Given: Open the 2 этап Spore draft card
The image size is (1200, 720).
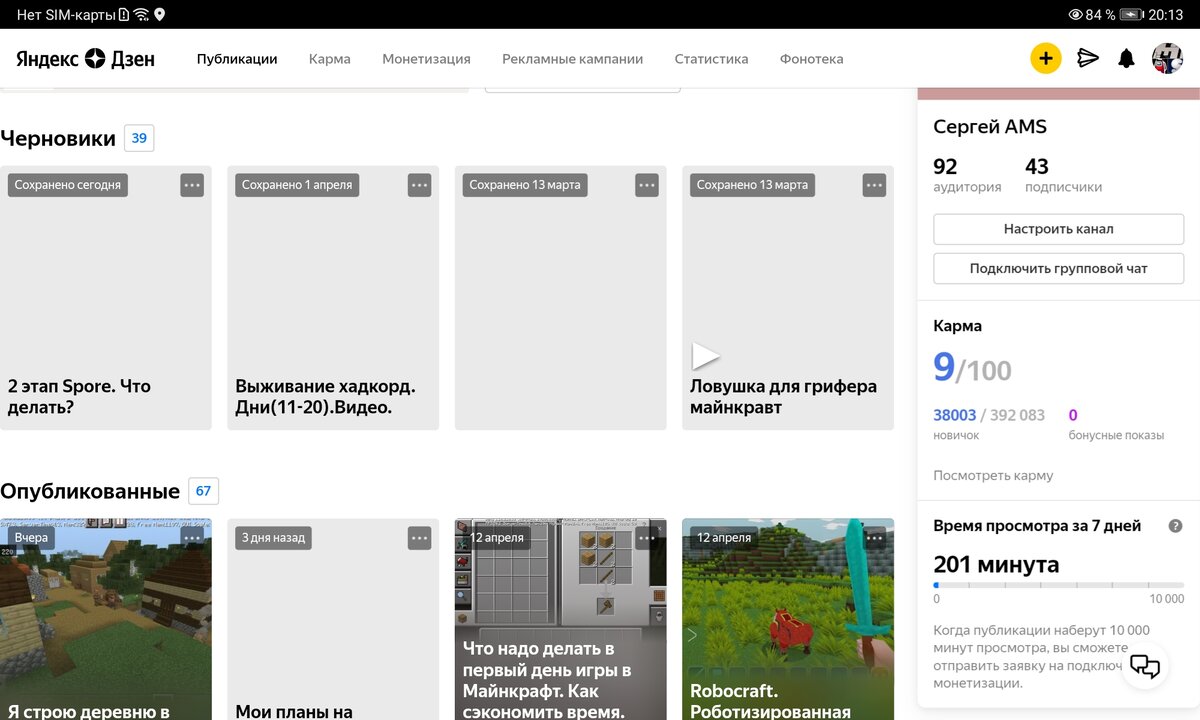Looking at the screenshot, I should [106, 298].
